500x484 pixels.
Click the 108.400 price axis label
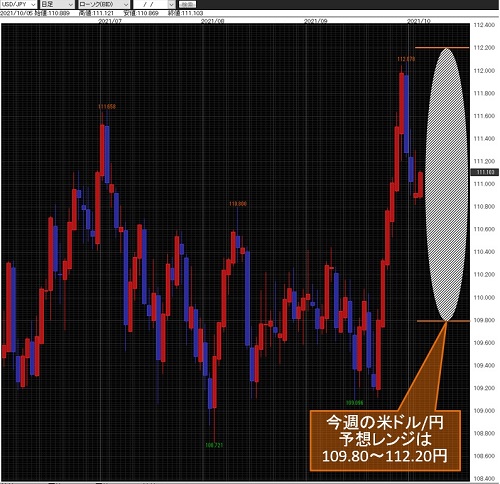pyautogui.click(x=484, y=479)
